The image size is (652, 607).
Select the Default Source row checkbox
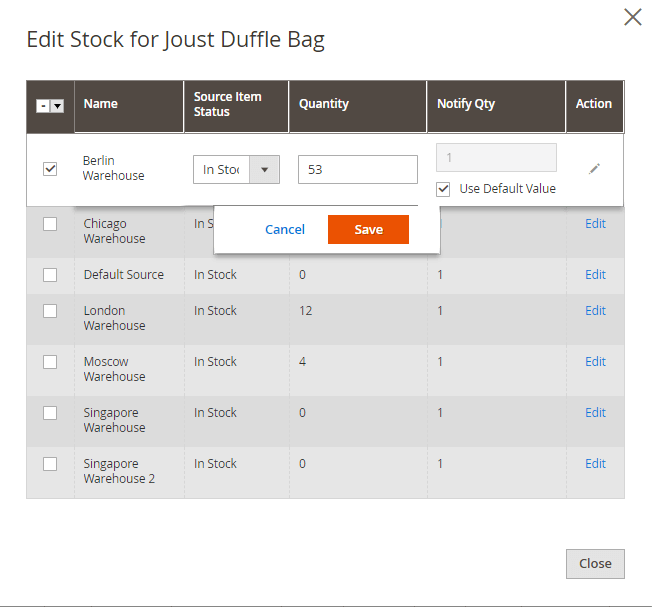(x=50, y=275)
